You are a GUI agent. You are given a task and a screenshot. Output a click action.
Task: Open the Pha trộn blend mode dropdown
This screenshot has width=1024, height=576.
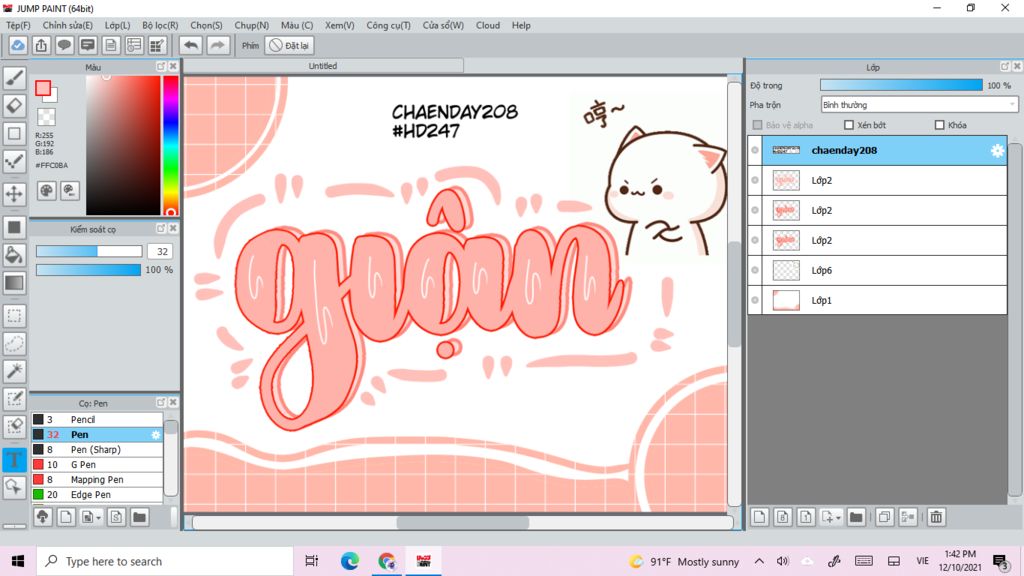point(919,104)
